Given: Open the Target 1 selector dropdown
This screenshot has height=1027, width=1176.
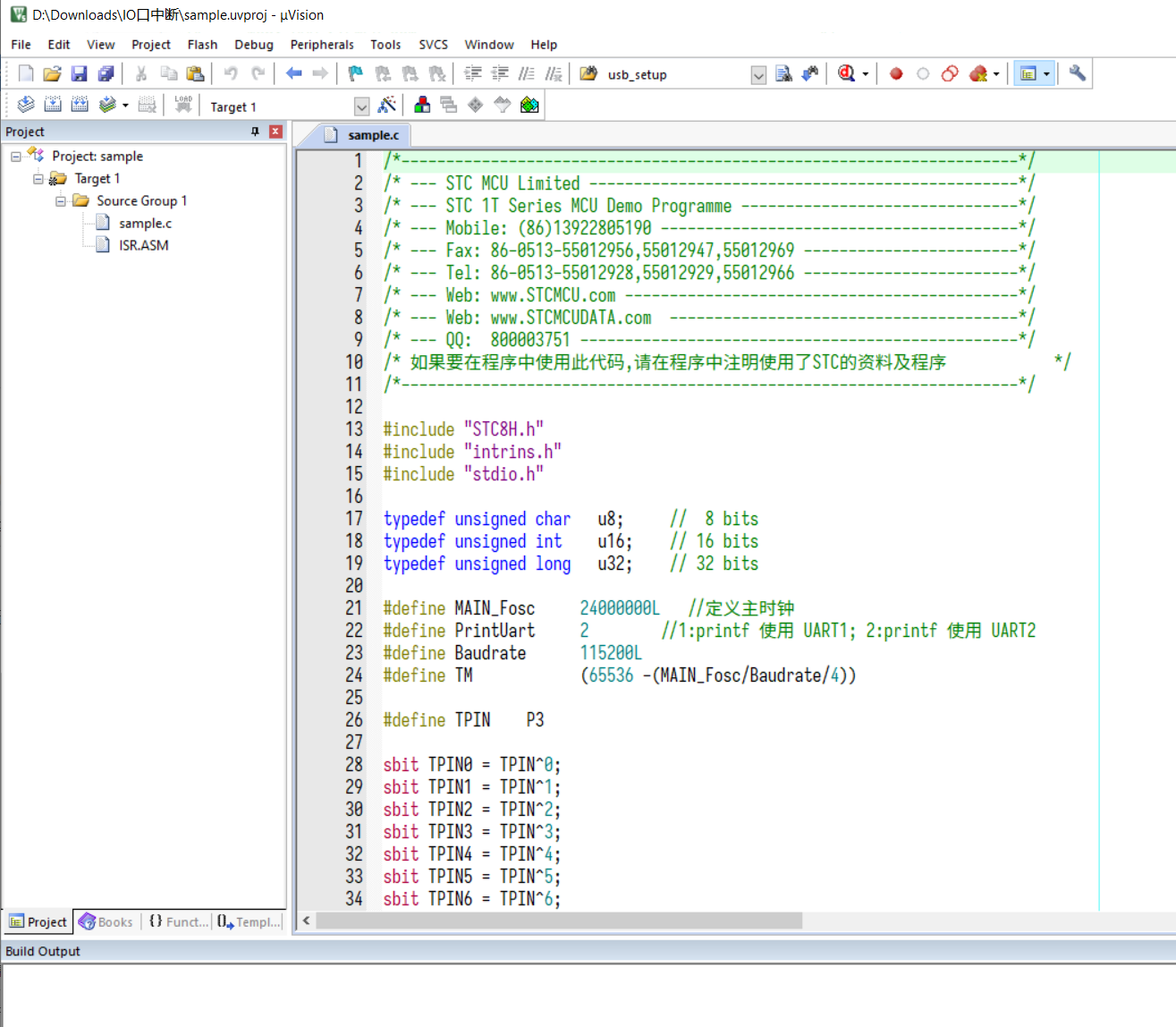Looking at the screenshot, I should [x=361, y=106].
